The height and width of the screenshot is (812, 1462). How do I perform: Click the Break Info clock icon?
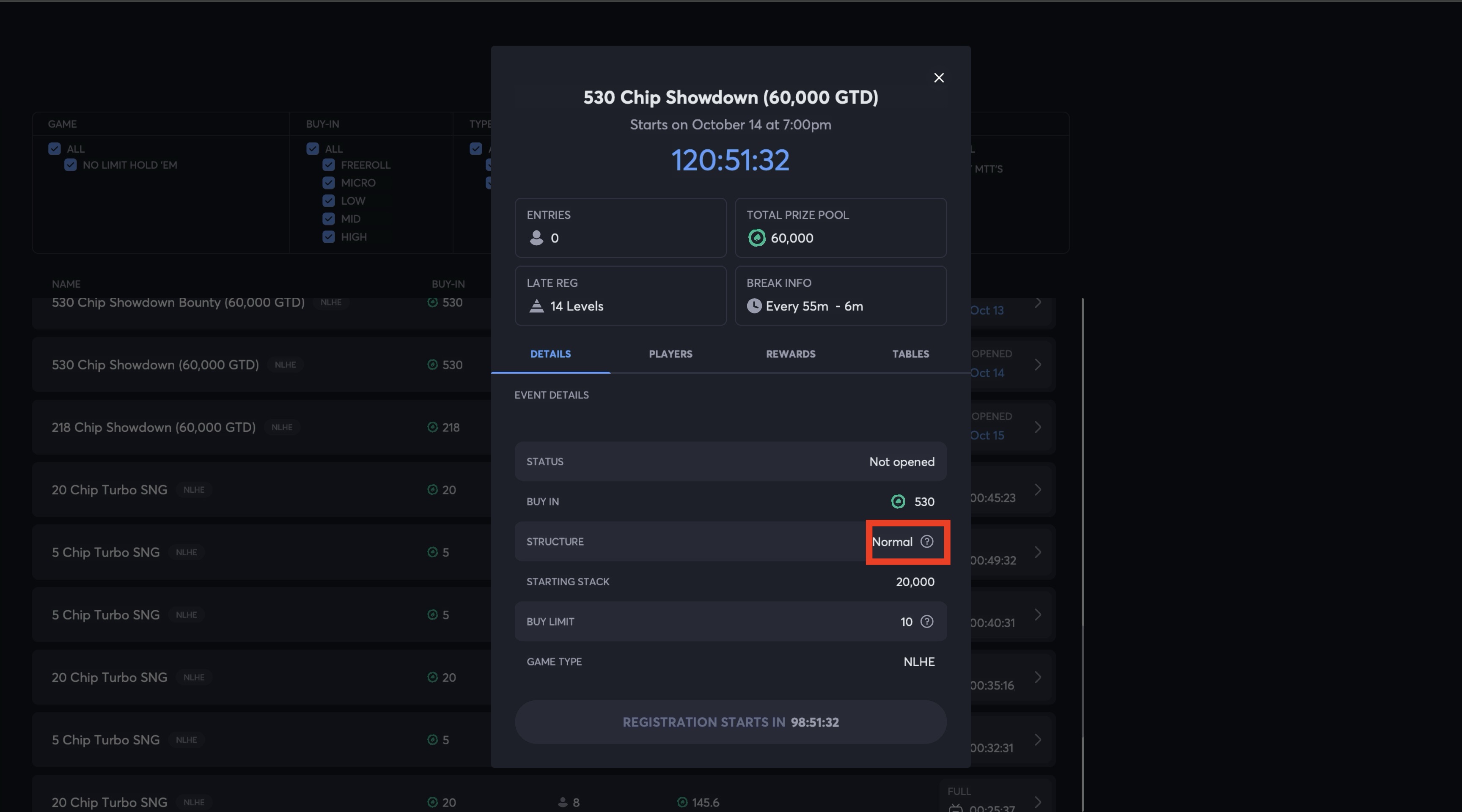point(754,306)
